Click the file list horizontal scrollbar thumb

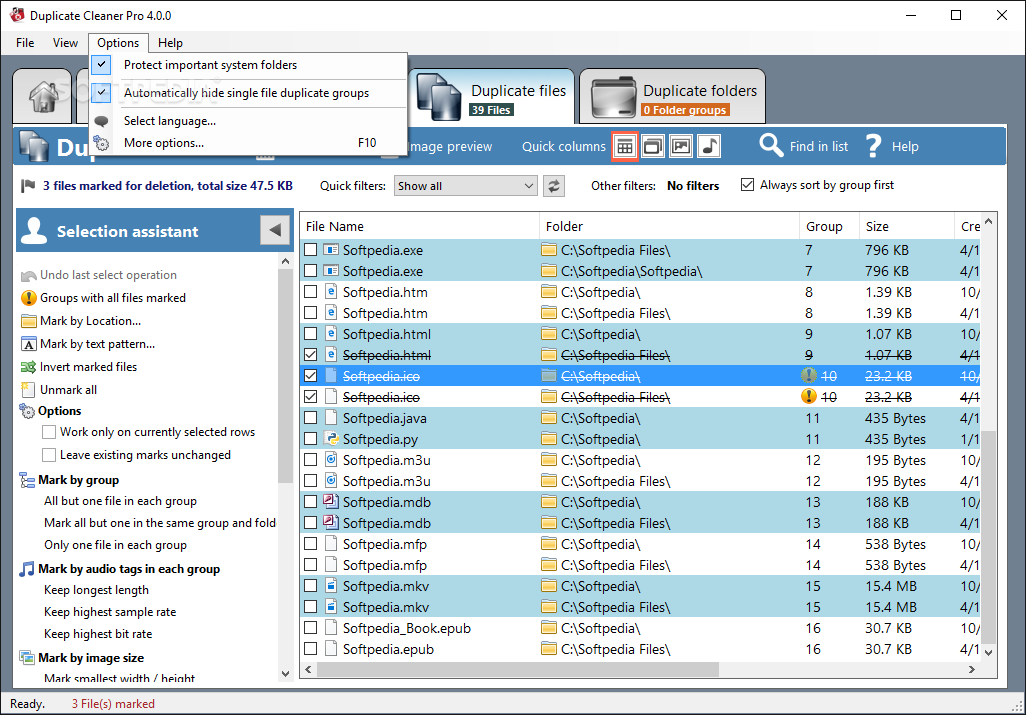(518, 669)
